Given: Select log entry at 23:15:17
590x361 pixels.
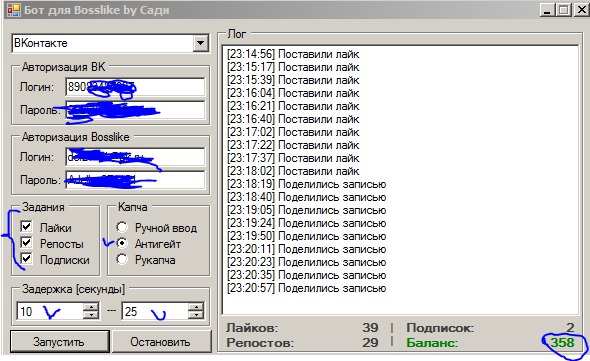Looking at the screenshot, I should pyautogui.click(x=293, y=67).
